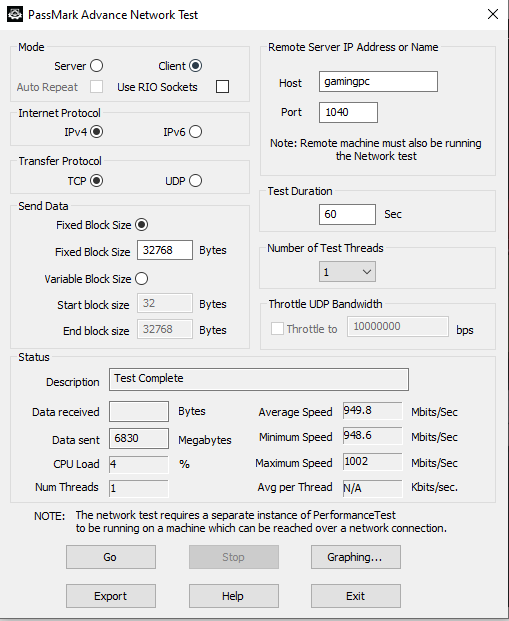Close the Advance Network Test window
The height and width of the screenshot is (621, 509).
pyautogui.click(x=492, y=14)
